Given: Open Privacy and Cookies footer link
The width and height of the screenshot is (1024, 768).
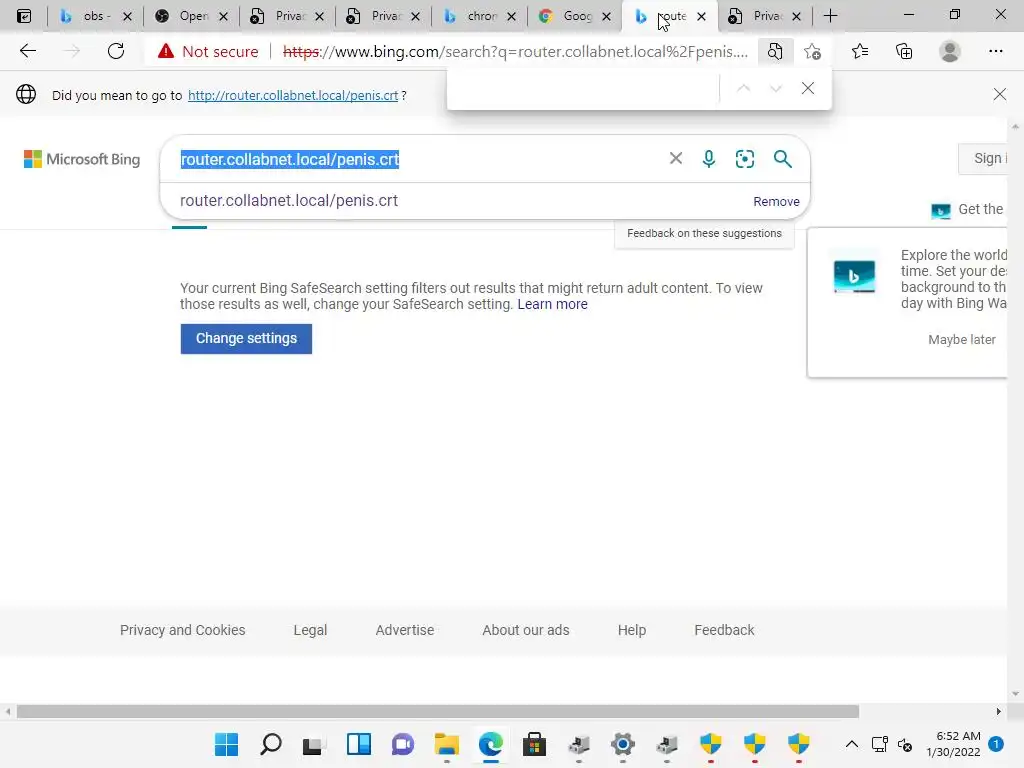Looking at the screenshot, I should tap(182, 630).
